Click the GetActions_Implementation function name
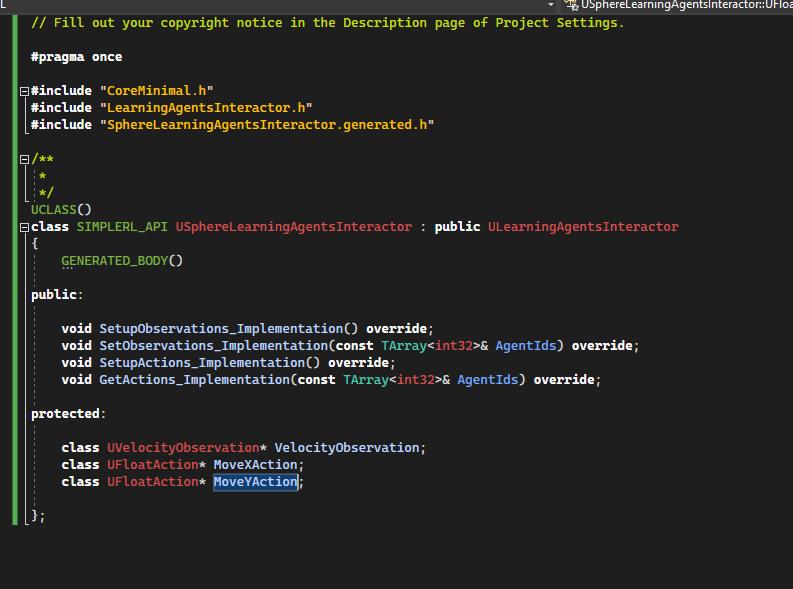Screen dimensions: 793x589 [195, 380]
